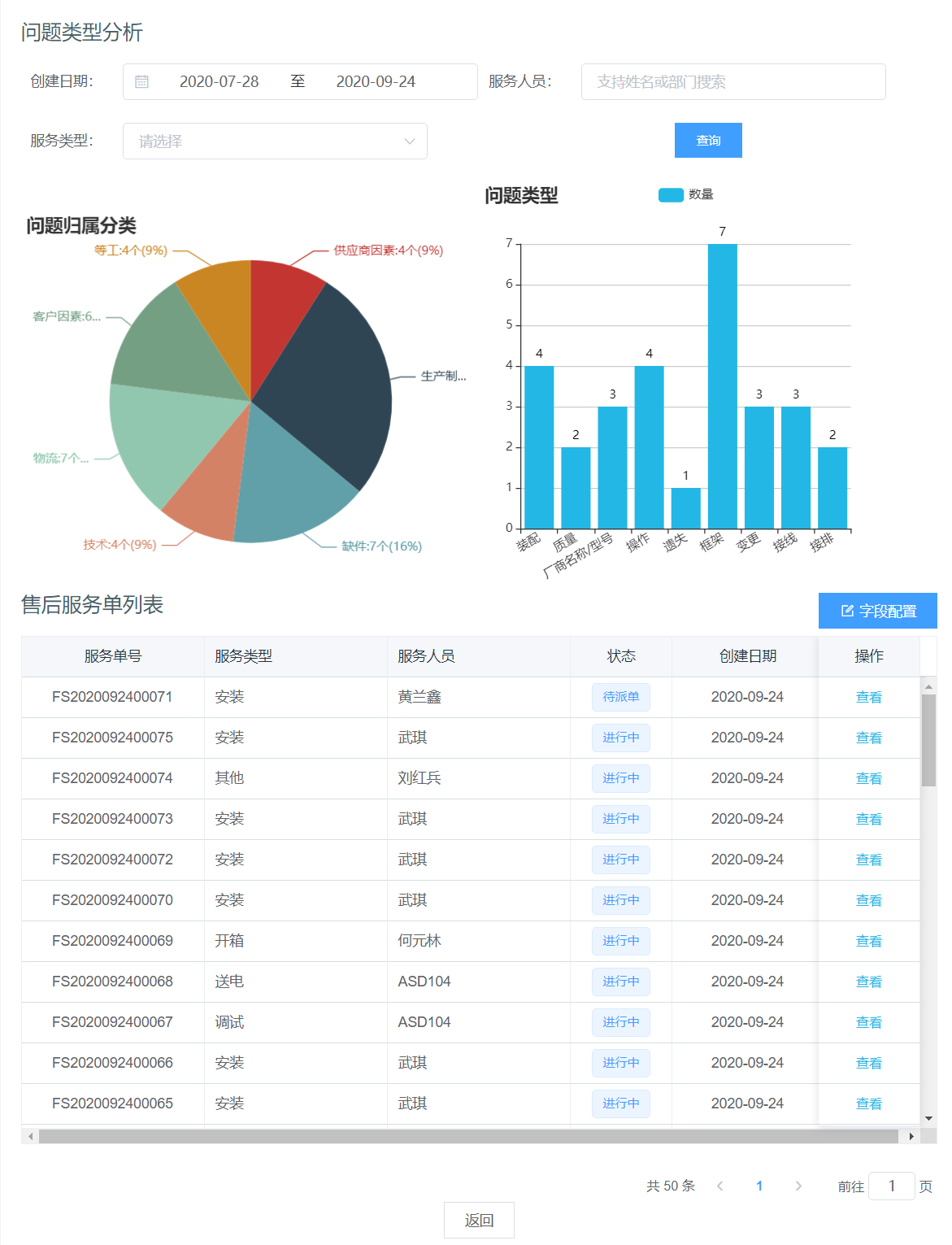Click the end date 2020-09-24
952x1245 pixels.
pyautogui.click(x=376, y=82)
